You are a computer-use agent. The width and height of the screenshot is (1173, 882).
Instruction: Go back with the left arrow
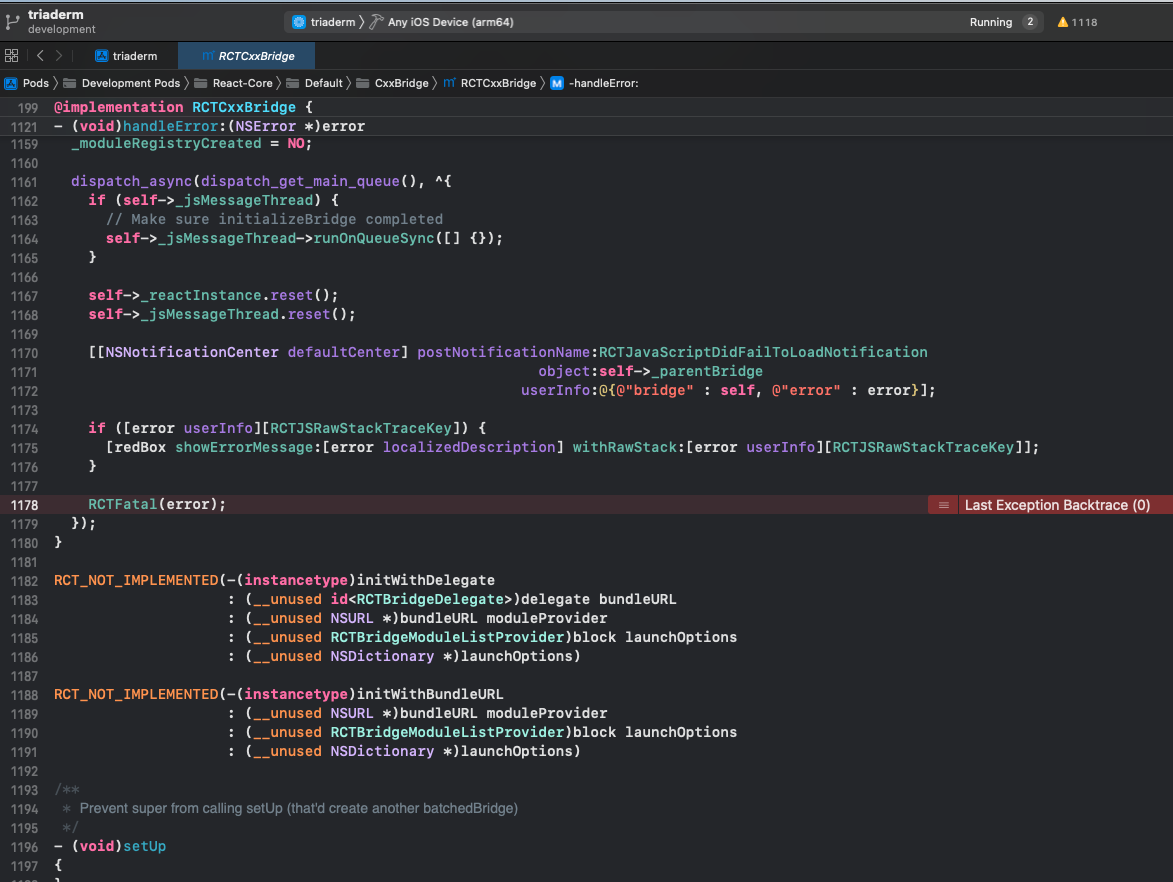pyautogui.click(x=40, y=56)
